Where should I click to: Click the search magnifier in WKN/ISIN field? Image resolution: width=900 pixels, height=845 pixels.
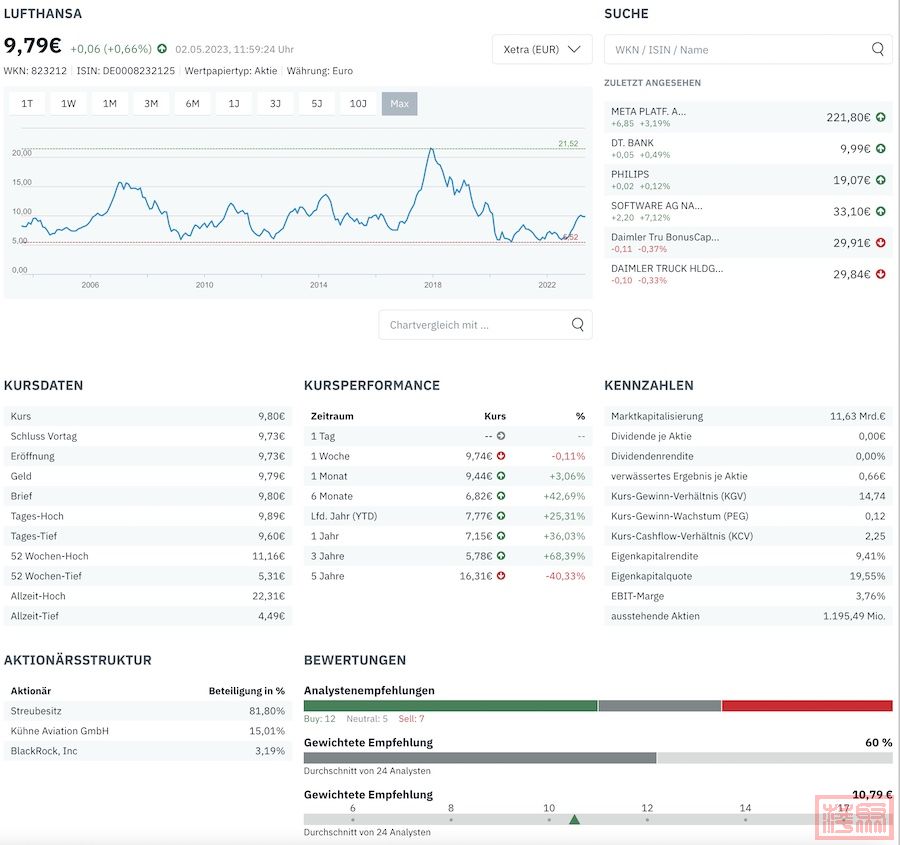(878, 49)
